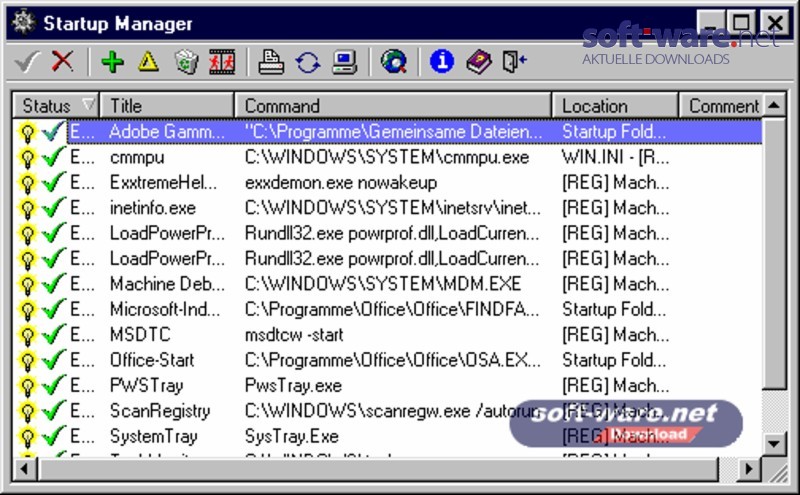Toggle the green checkmark for Office-Start
The height and width of the screenshot is (495, 800).
[x=54, y=360]
